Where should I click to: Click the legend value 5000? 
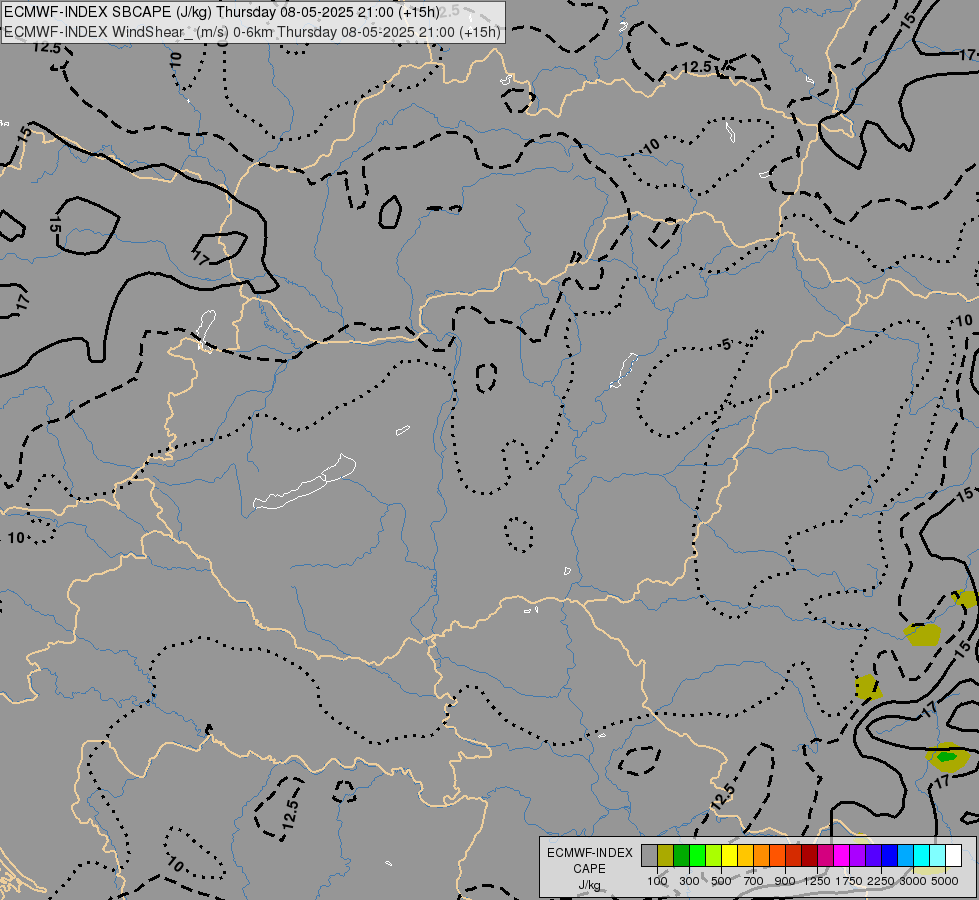coord(945,881)
